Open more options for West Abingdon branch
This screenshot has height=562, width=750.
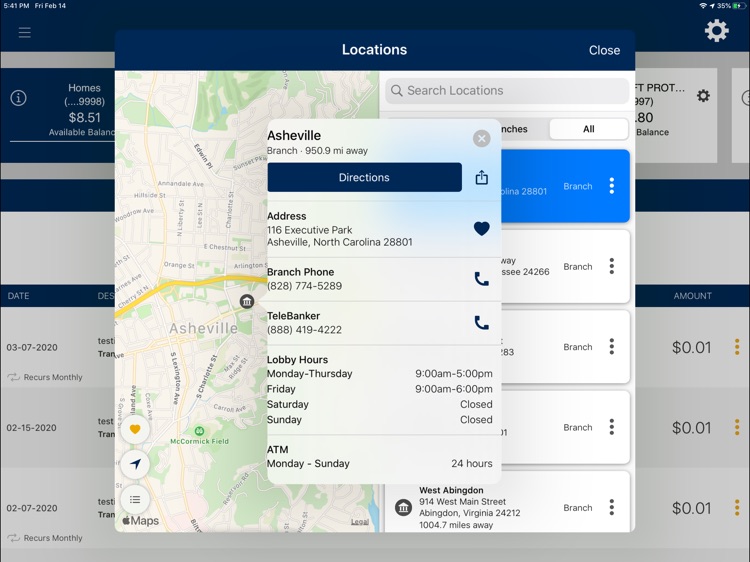[x=611, y=507]
